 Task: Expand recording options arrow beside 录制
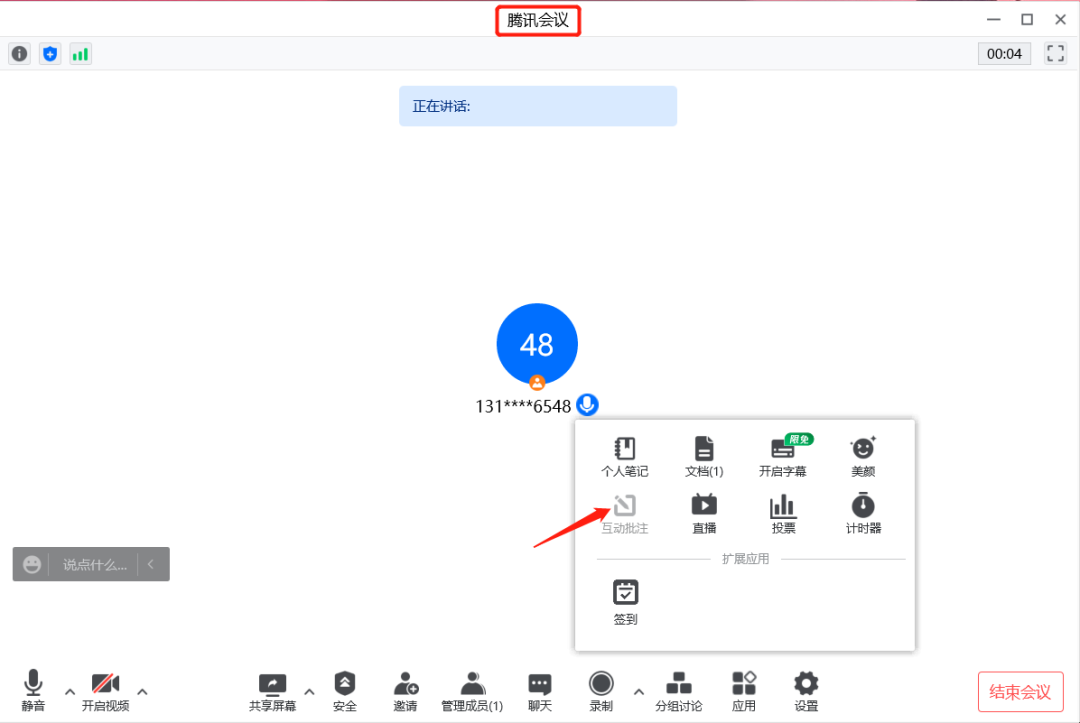pyautogui.click(x=639, y=691)
